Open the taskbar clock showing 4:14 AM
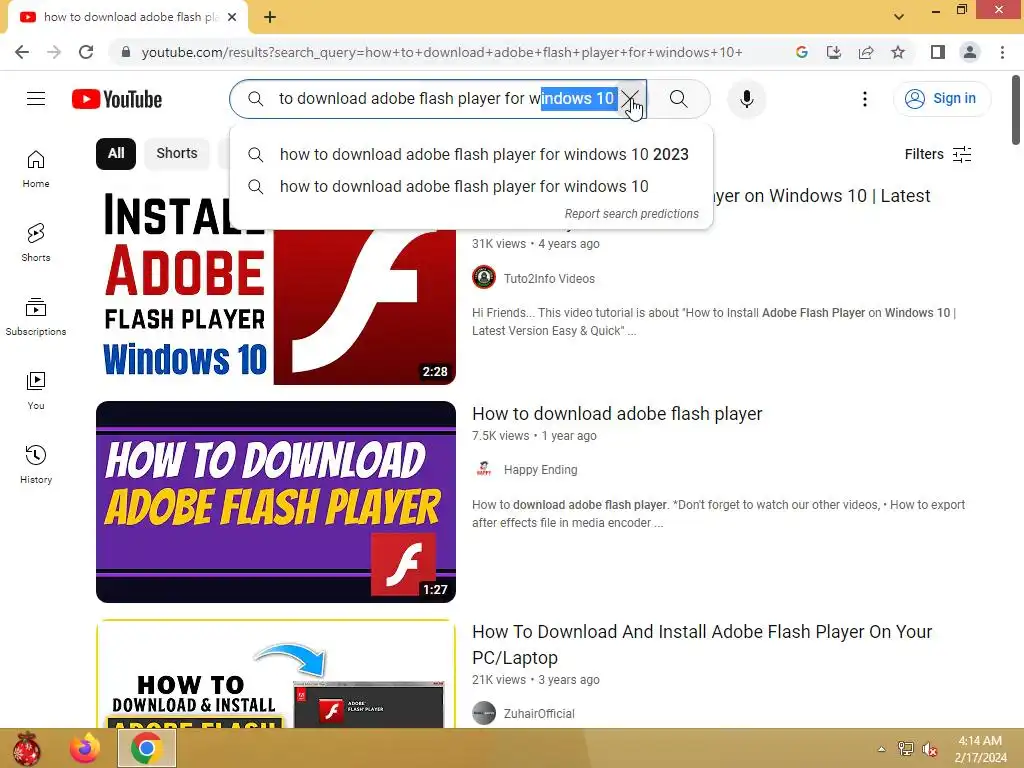The height and width of the screenshot is (768, 1024). [980, 749]
